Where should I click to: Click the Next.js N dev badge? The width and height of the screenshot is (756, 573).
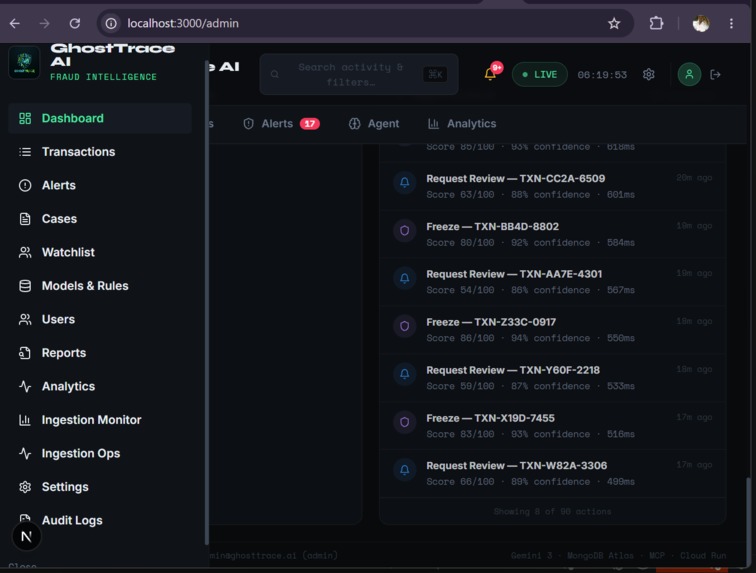click(27, 536)
